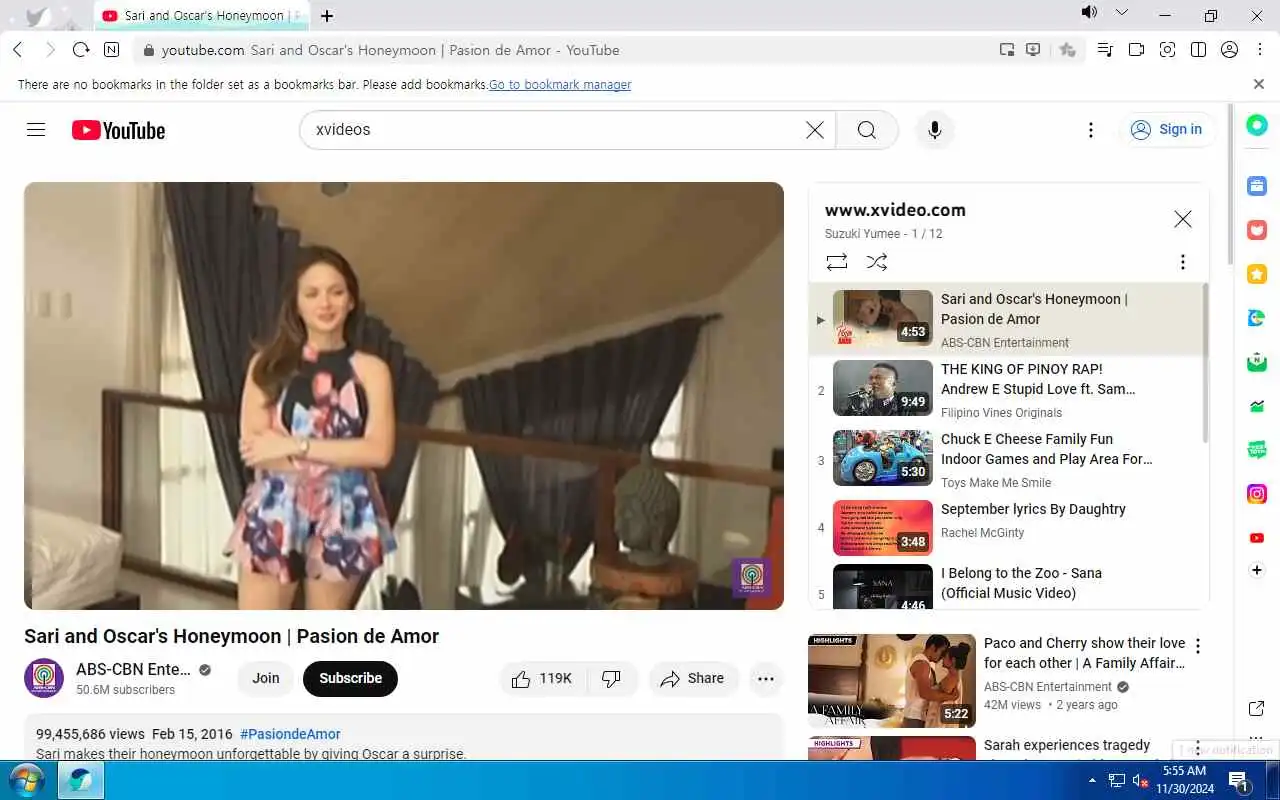1280x800 pixels.
Task: Add a new sidebar app with the plus icon
Action: pyautogui.click(x=1257, y=570)
